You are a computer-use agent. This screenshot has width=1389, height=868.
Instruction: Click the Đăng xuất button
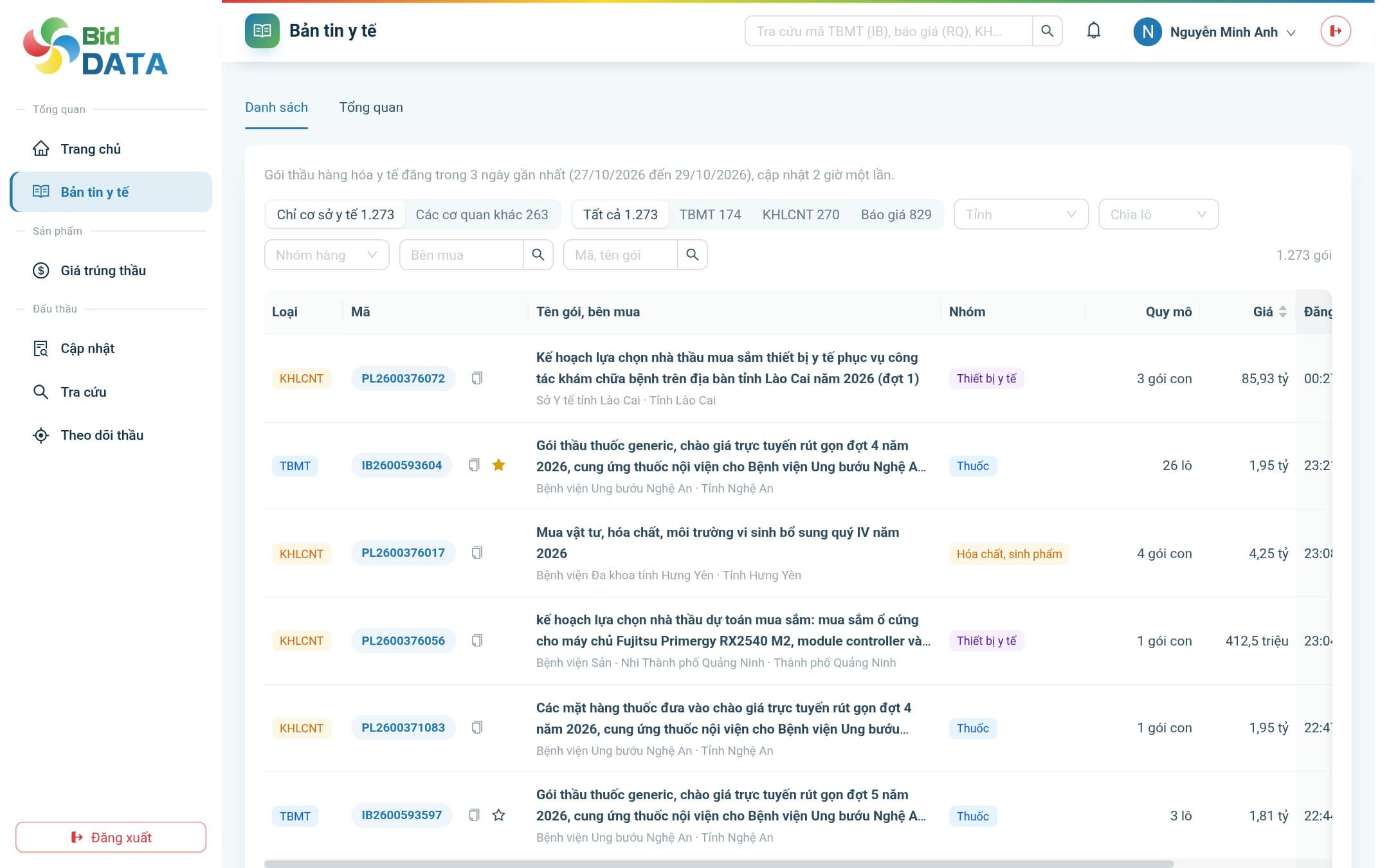(x=111, y=837)
